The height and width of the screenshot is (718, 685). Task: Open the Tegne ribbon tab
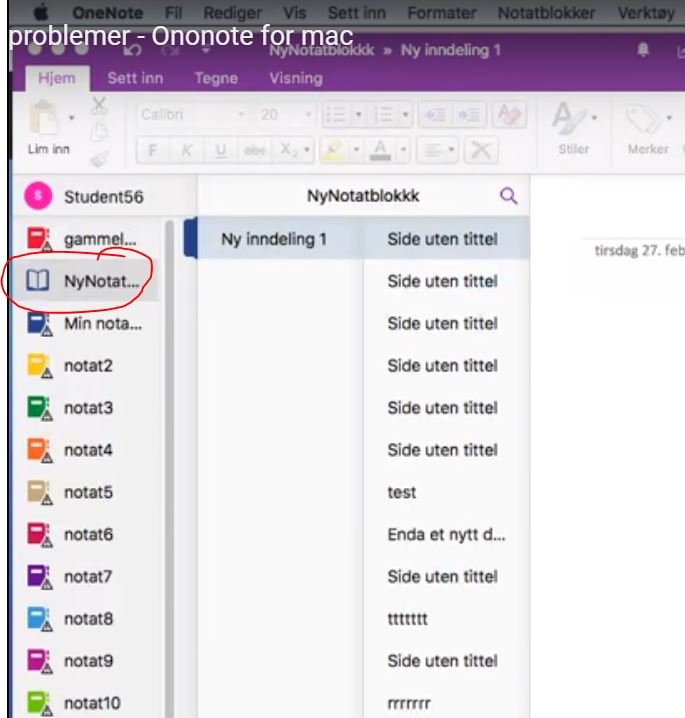click(x=215, y=78)
